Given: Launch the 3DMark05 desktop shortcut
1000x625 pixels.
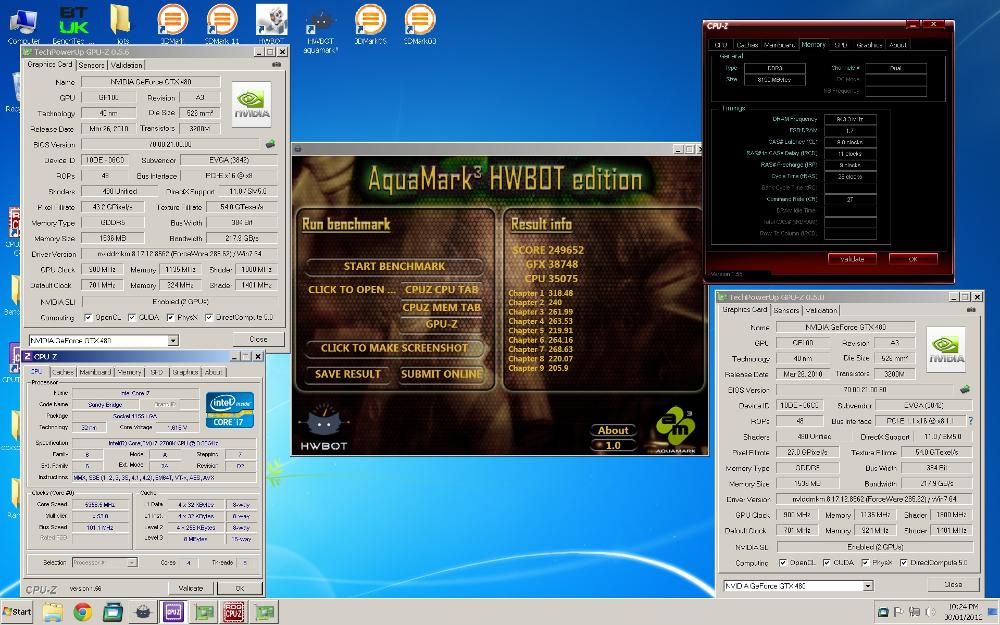Looking at the screenshot, I should [370, 24].
